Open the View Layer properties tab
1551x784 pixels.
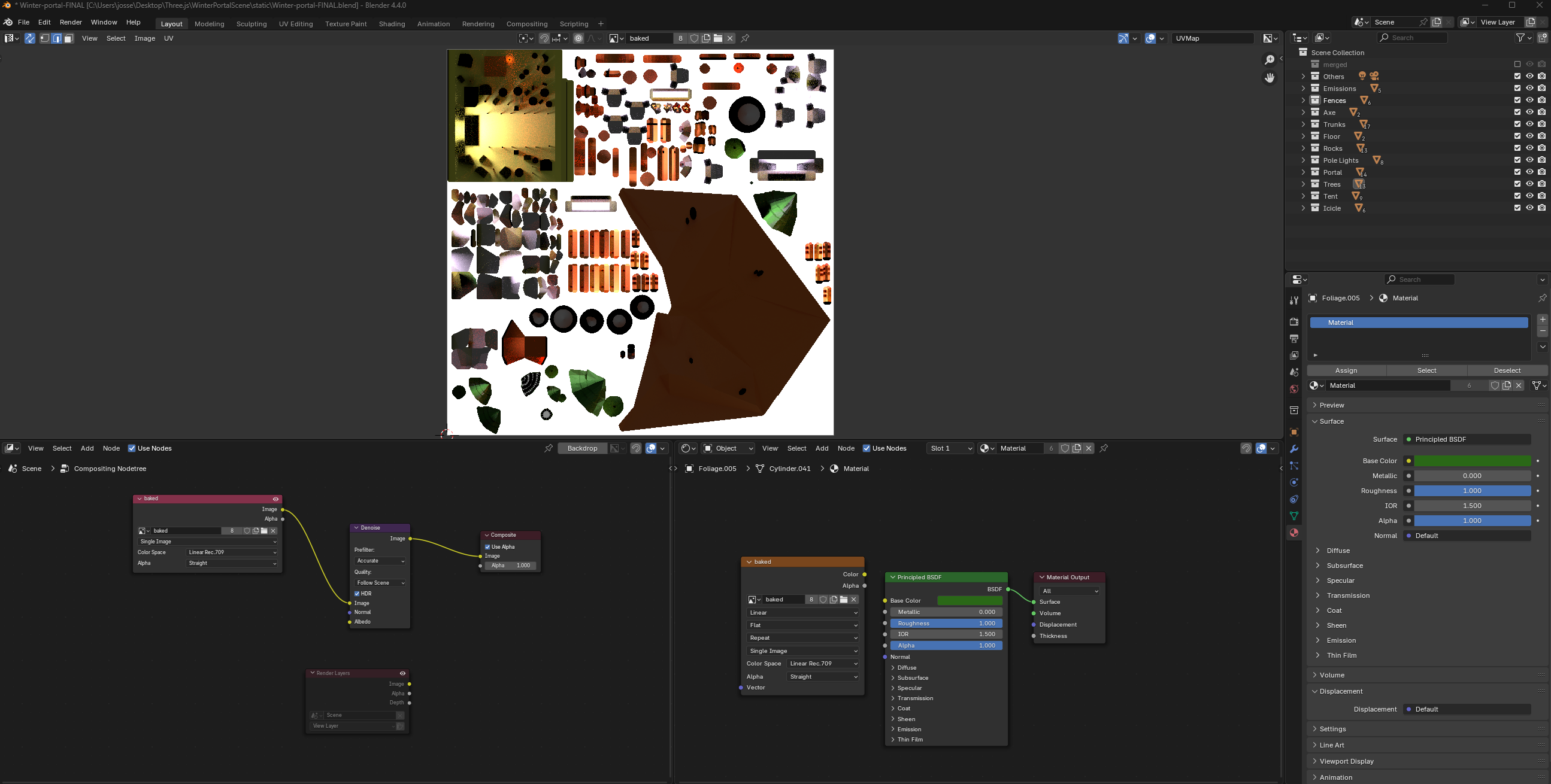[x=1293, y=355]
